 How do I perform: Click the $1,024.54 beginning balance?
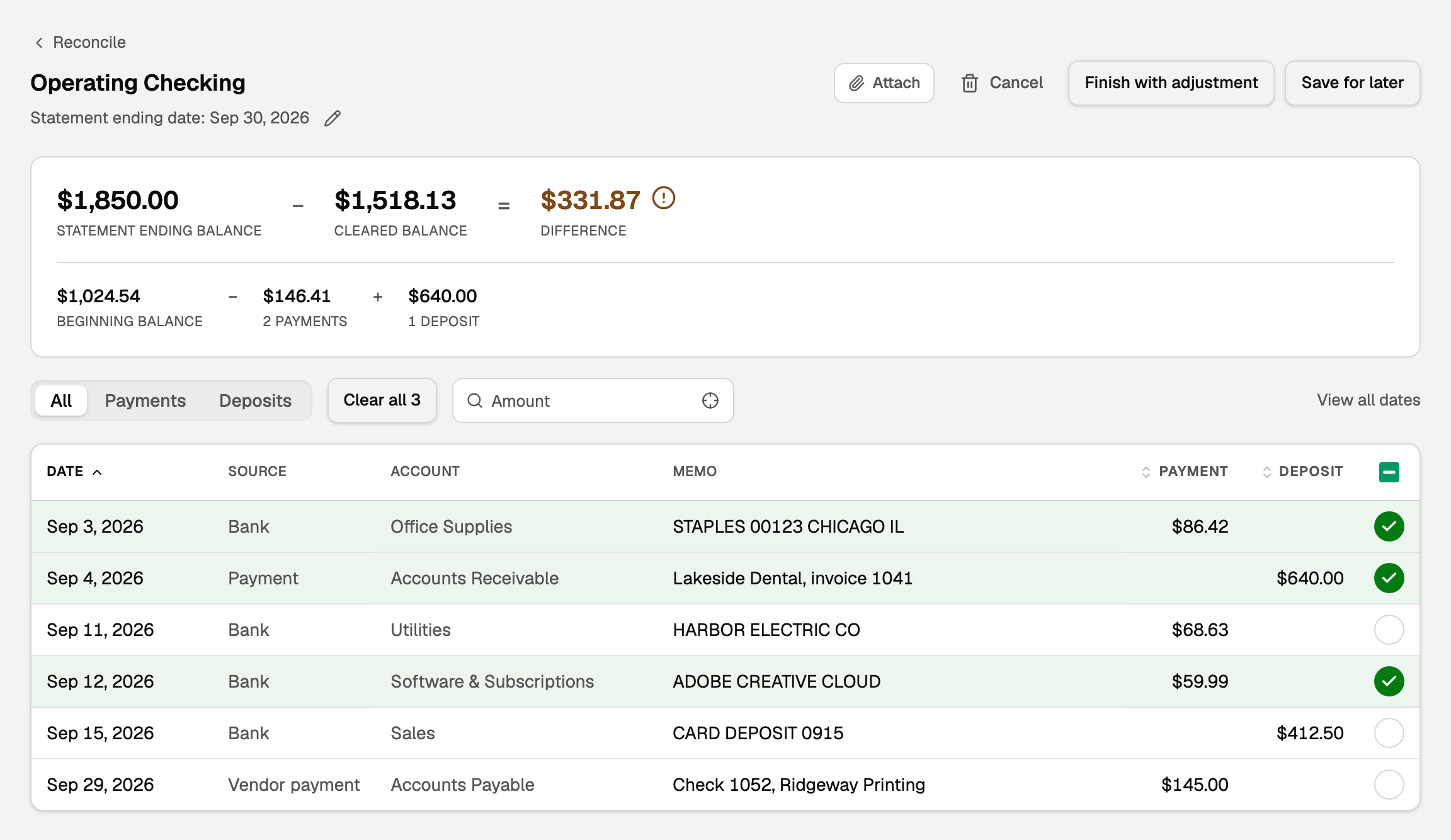click(98, 296)
